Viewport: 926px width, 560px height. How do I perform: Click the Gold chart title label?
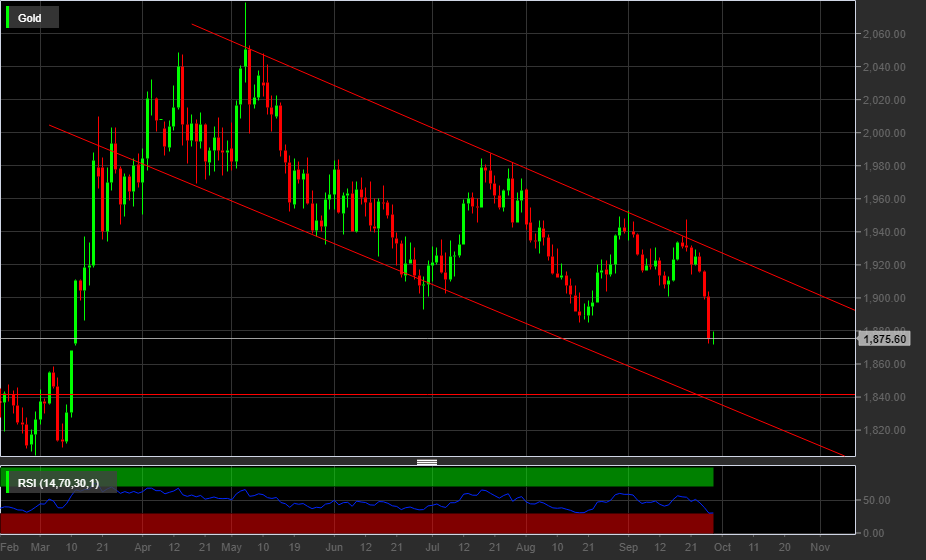(29, 18)
